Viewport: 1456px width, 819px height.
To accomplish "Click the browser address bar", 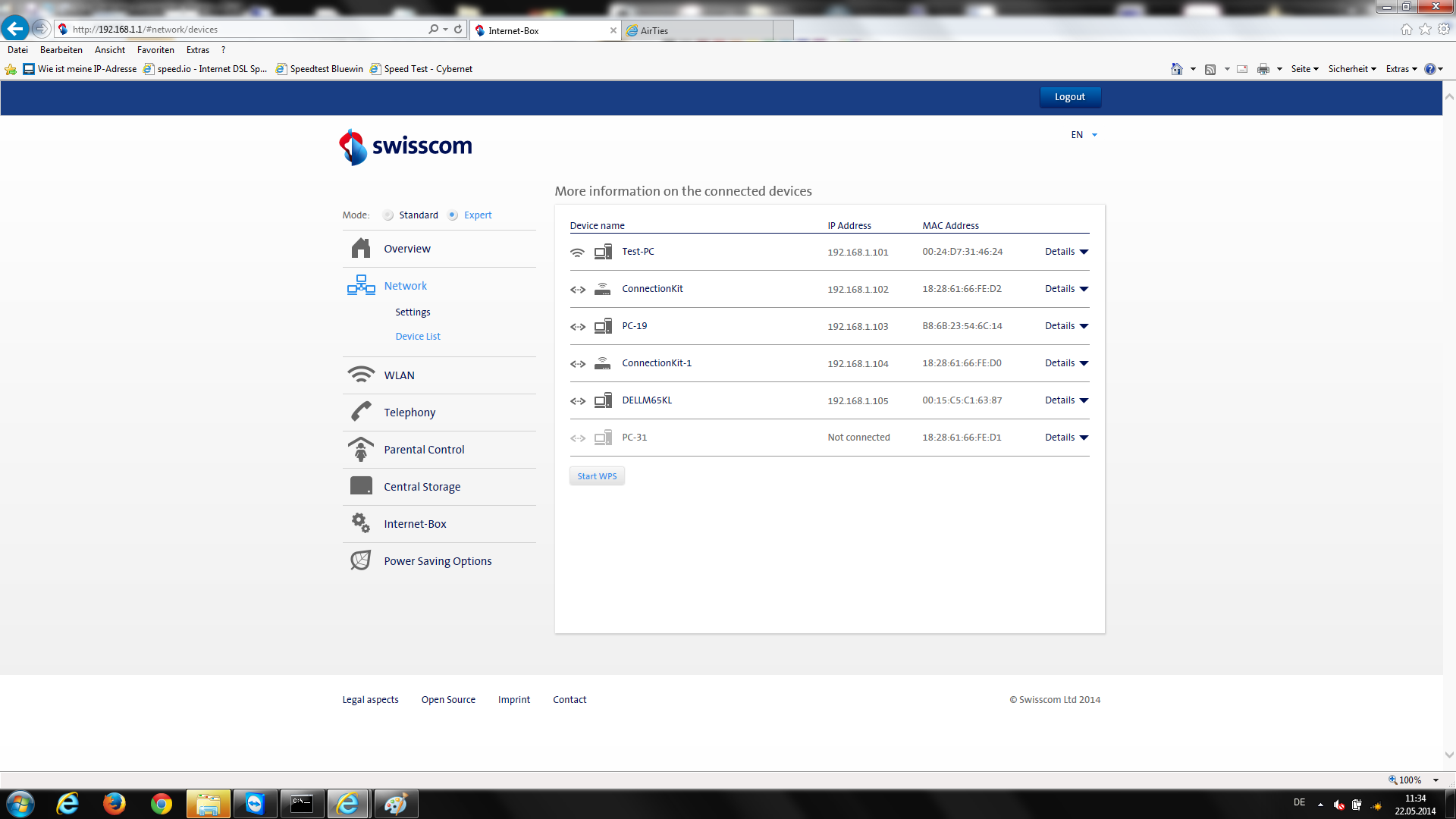I will [243, 30].
